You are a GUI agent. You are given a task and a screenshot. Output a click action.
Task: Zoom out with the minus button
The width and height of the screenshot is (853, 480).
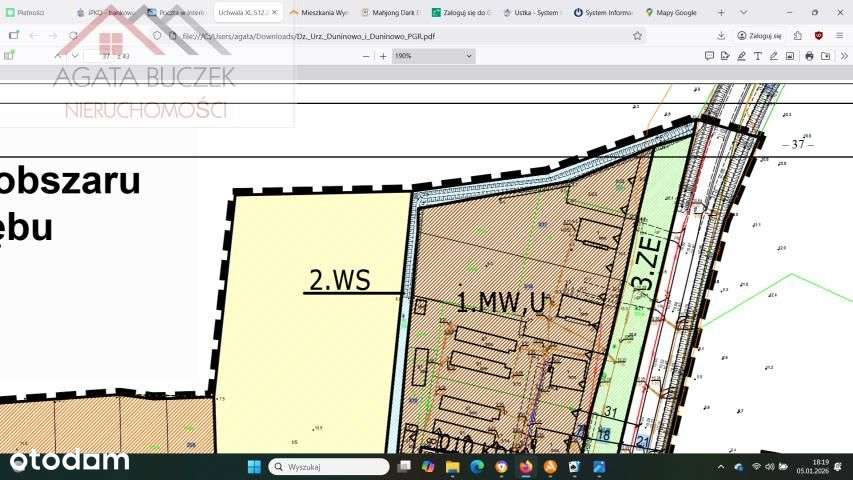point(366,56)
